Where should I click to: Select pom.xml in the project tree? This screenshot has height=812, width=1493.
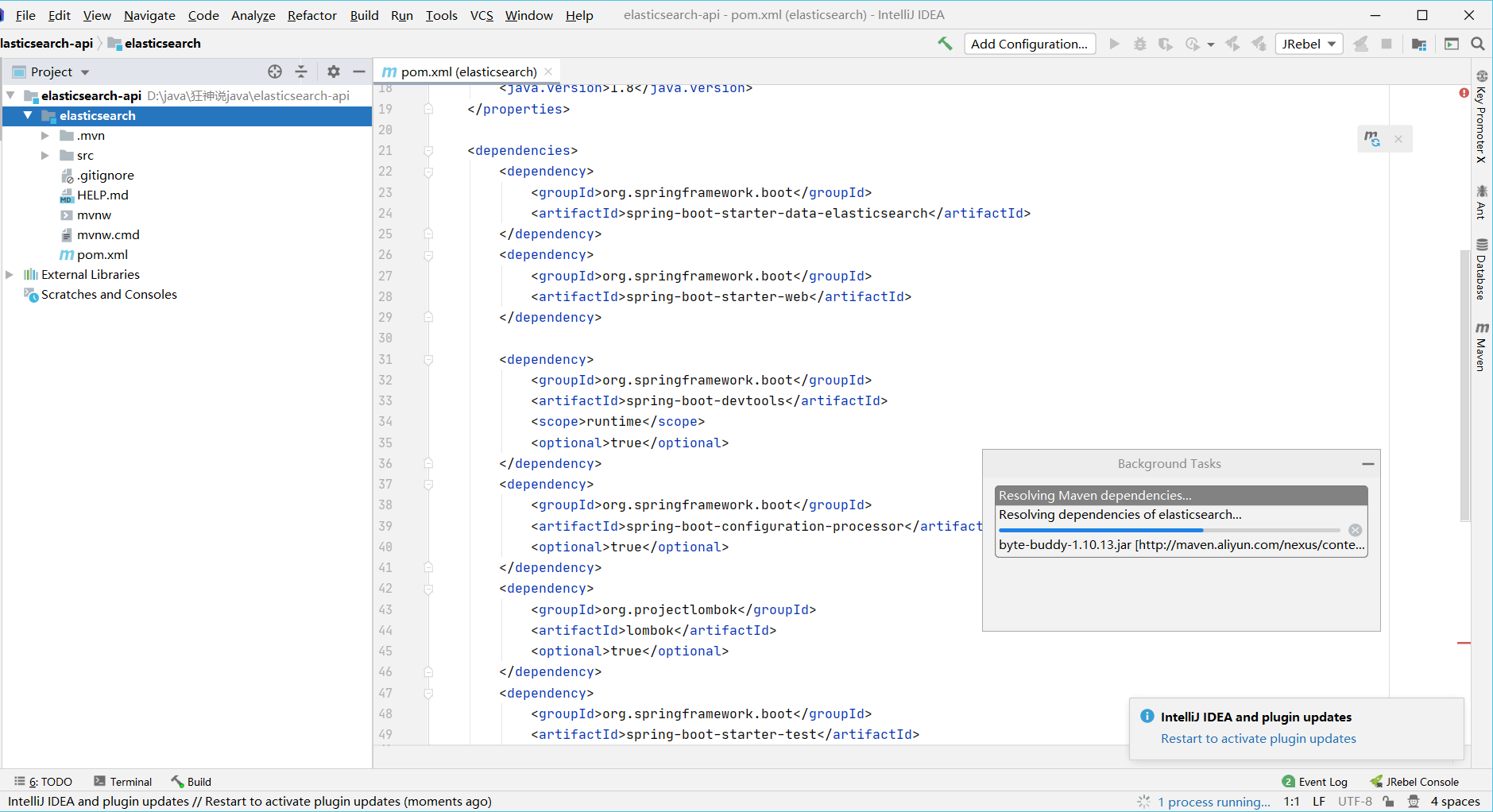94,254
